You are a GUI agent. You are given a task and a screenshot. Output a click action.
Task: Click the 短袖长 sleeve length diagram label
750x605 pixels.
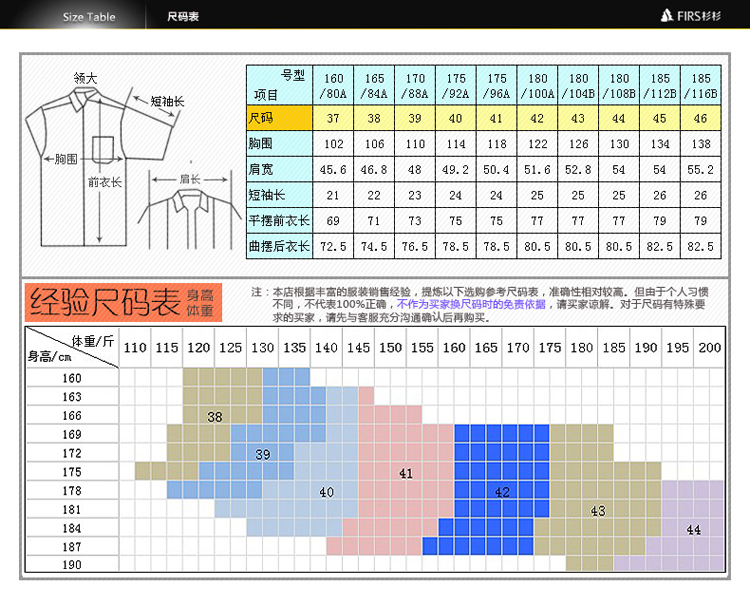[x=167, y=101]
